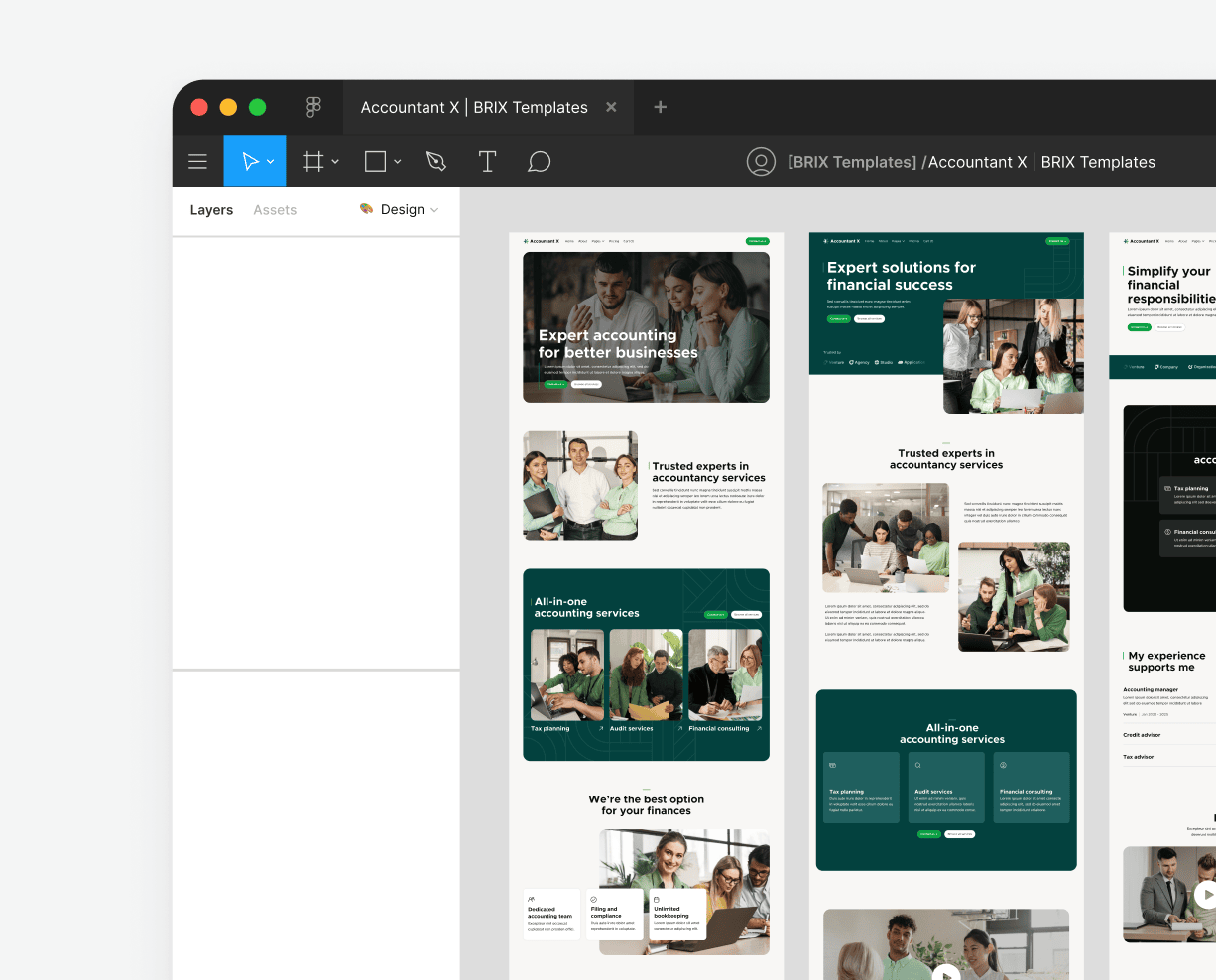Select the Pen tool

click(435, 161)
